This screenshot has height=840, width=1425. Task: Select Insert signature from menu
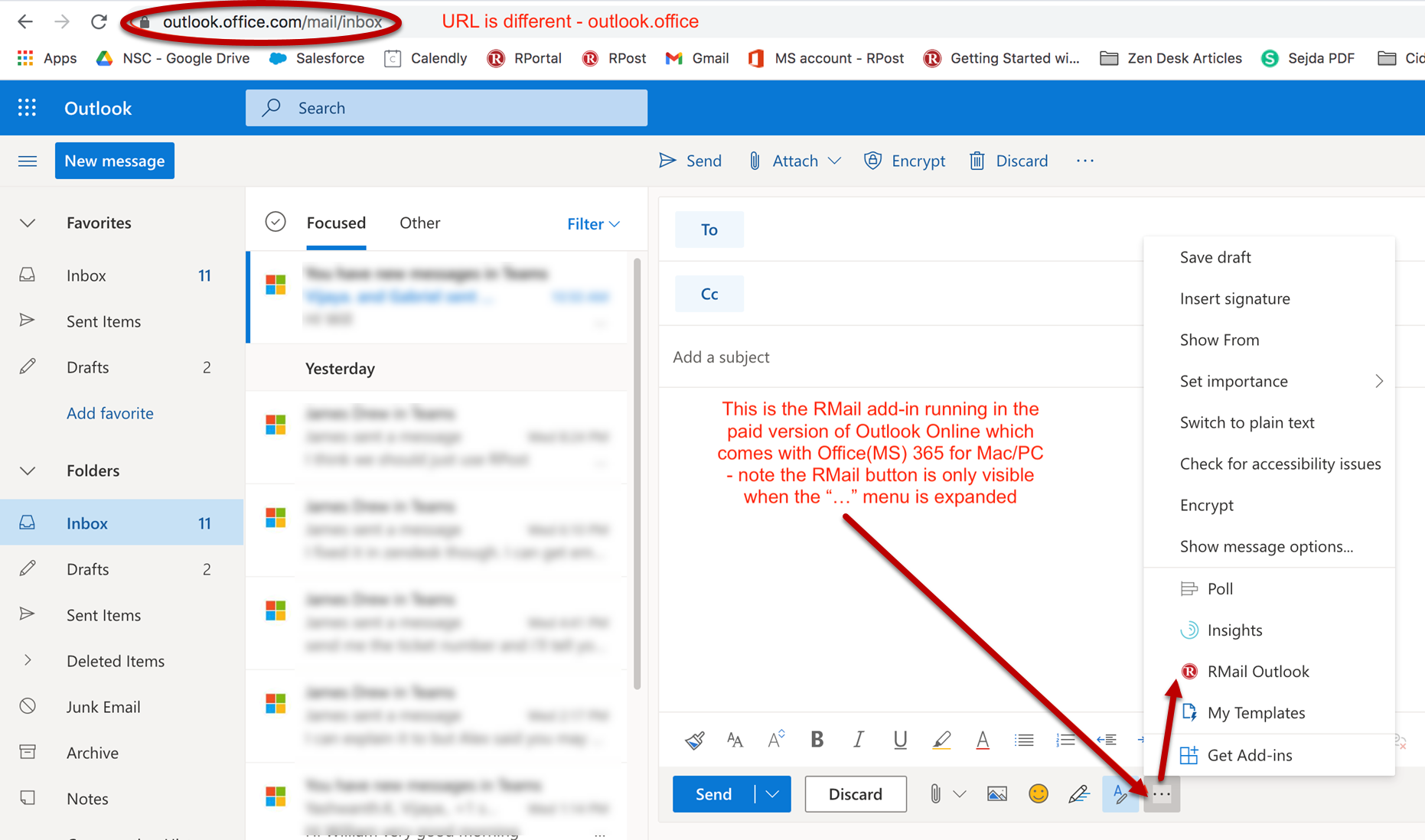pyautogui.click(x=1269, y=298)
